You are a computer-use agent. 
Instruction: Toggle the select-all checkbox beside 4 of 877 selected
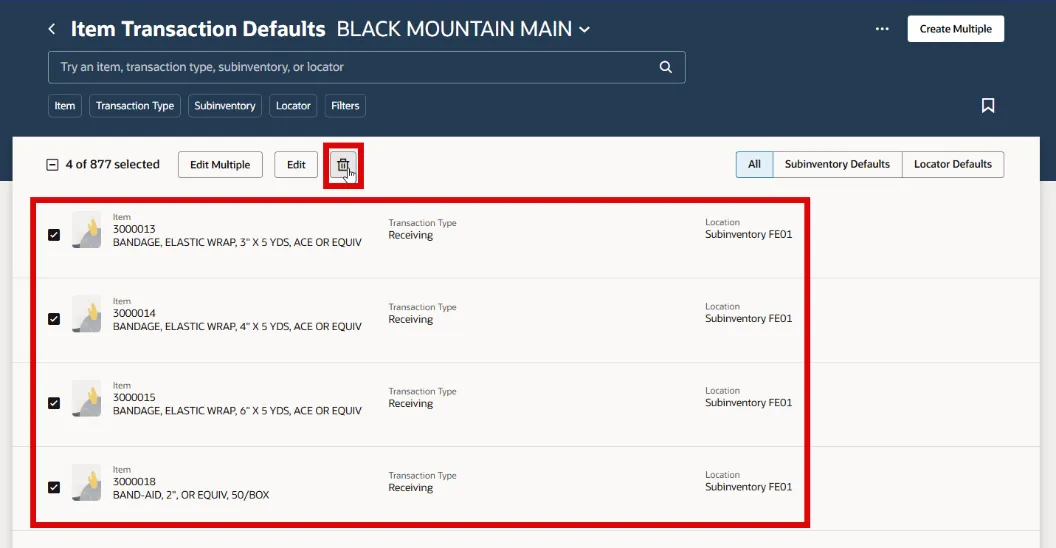click(x=53, y=165)
